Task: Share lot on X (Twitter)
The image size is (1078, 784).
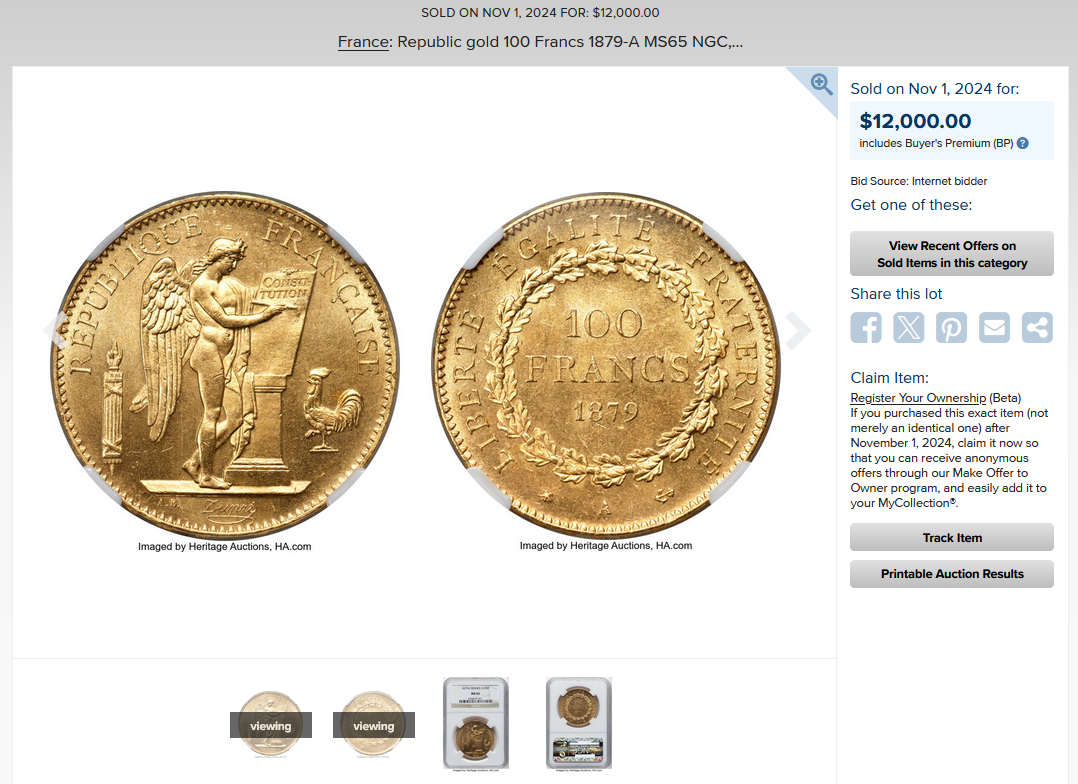Action: (x=909, y=327)
